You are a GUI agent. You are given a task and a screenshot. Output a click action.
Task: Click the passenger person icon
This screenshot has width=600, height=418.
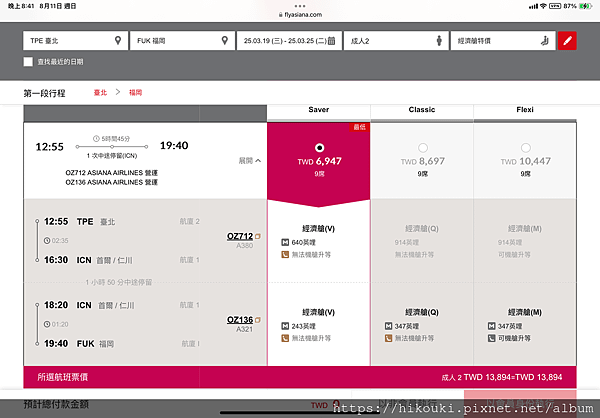pos(439,41)
